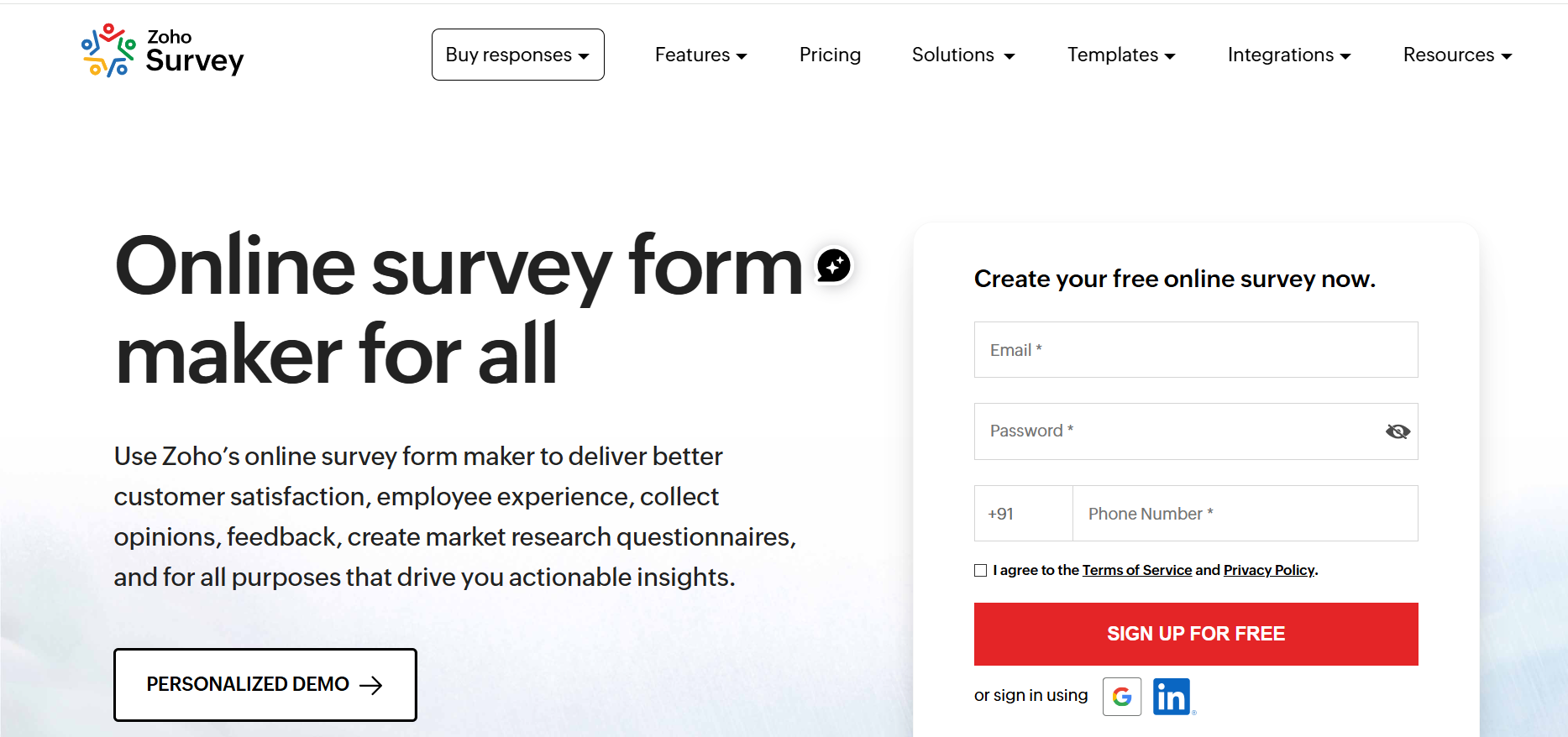The height and width of the screenshot is (737, 1568).
Task: Expand the Buy responses dropdown
Action: (x=517, y=54)
